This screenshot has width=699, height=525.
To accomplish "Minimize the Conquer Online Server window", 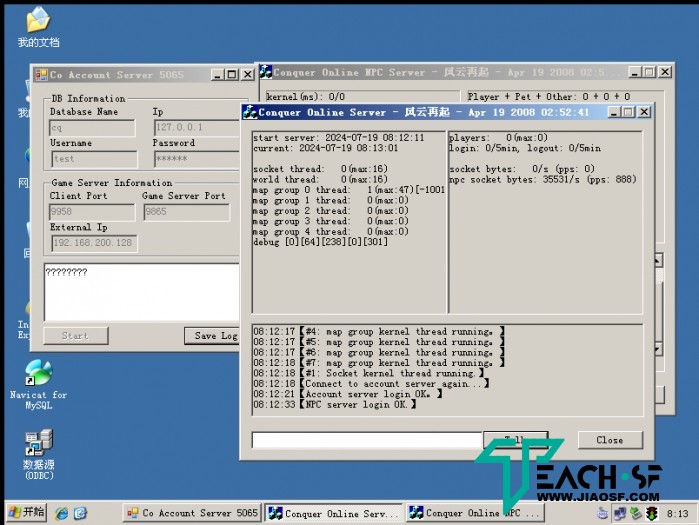I will [614, 112].
